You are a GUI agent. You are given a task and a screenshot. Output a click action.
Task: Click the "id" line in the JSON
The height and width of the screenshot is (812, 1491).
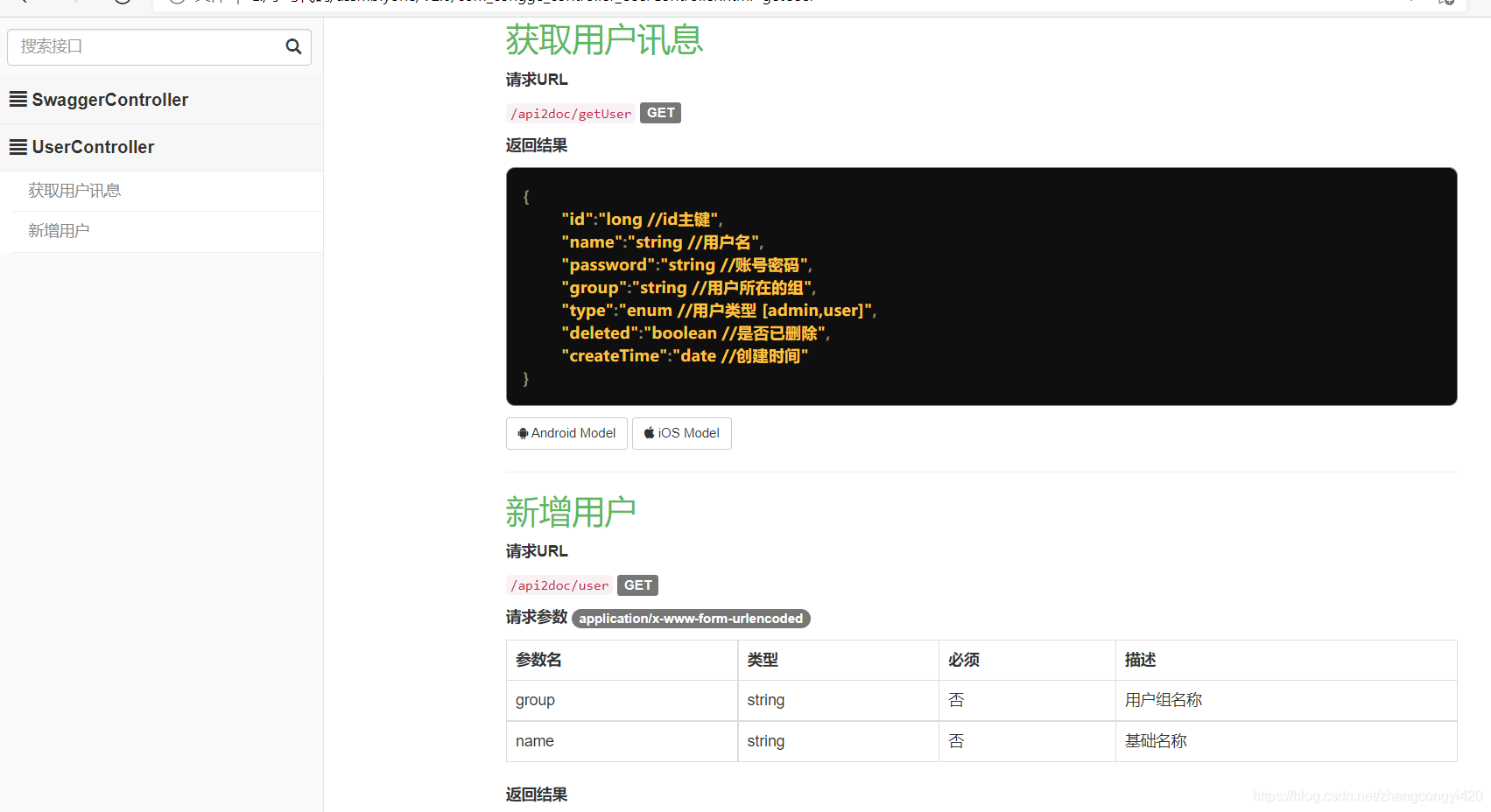click(643, 220)
